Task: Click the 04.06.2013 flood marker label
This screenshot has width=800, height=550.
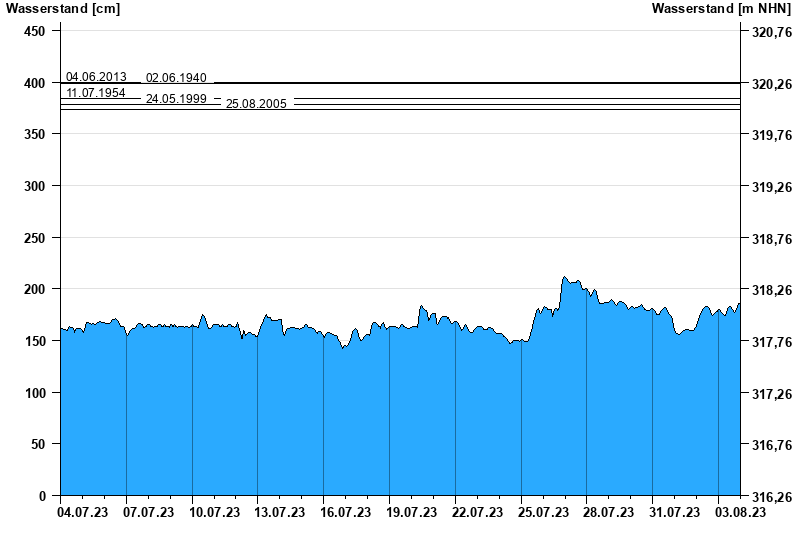Action: [x=96, y=77]
